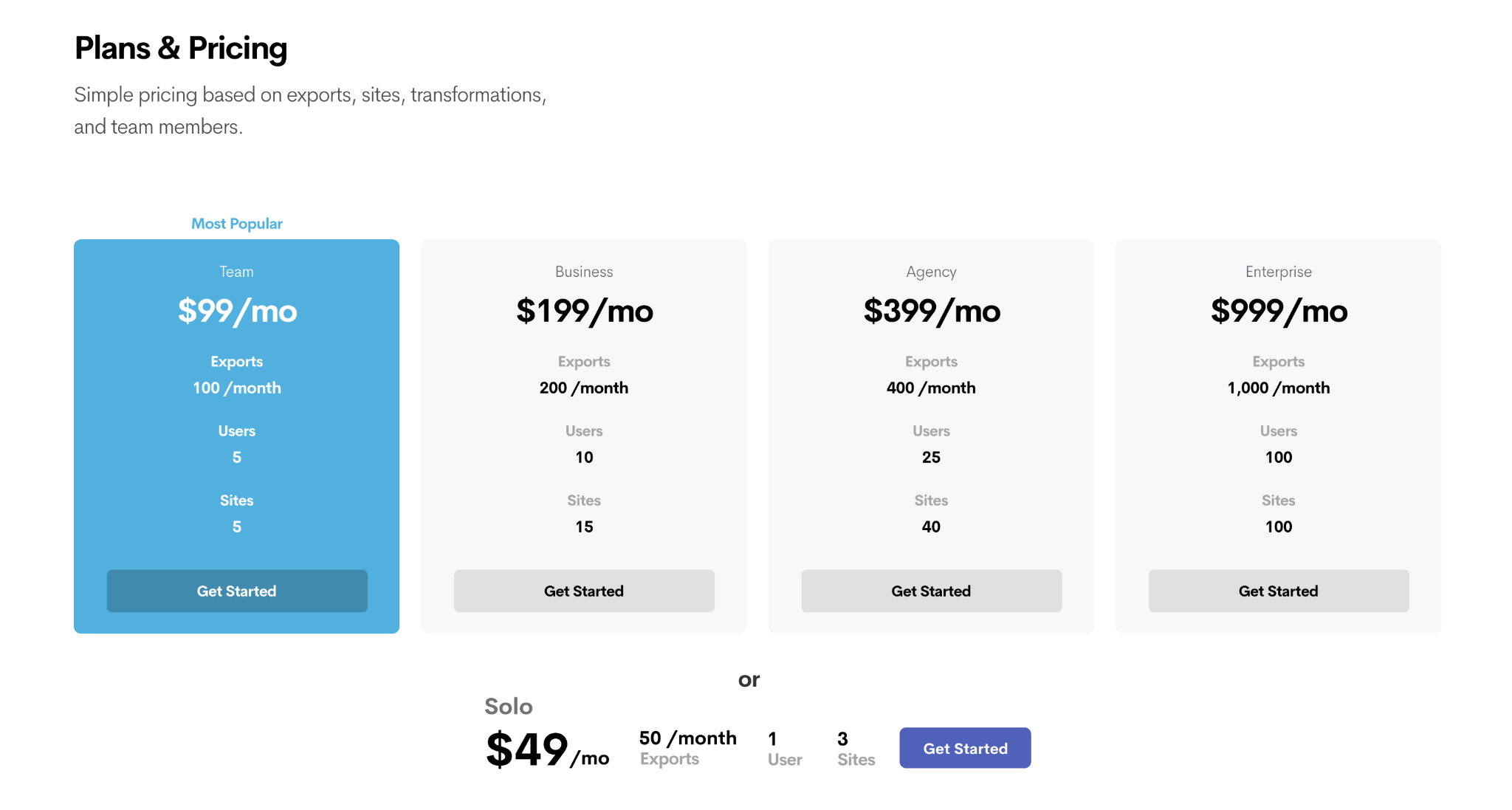Click the 50 /month Solo exports value
This screenshot has height=810, width=1512.
coord(687,738)
